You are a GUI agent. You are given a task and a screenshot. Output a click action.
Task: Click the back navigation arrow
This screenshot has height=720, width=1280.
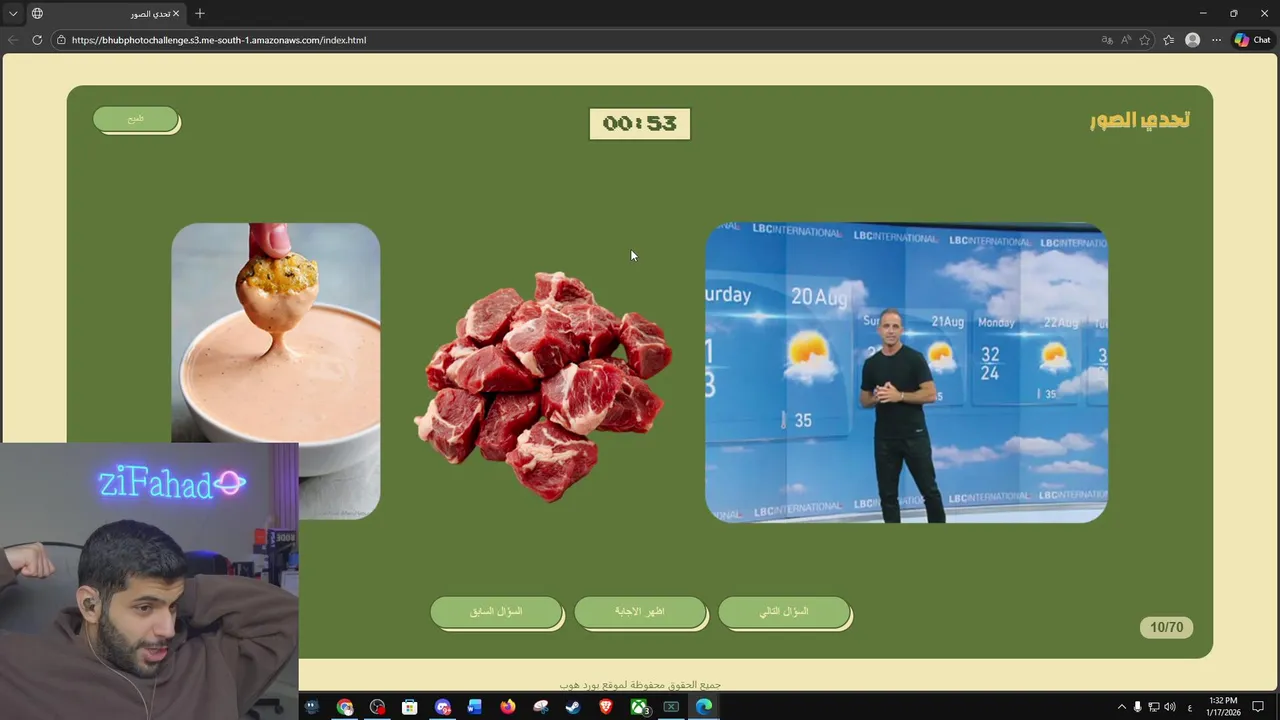tap(13, 40)
